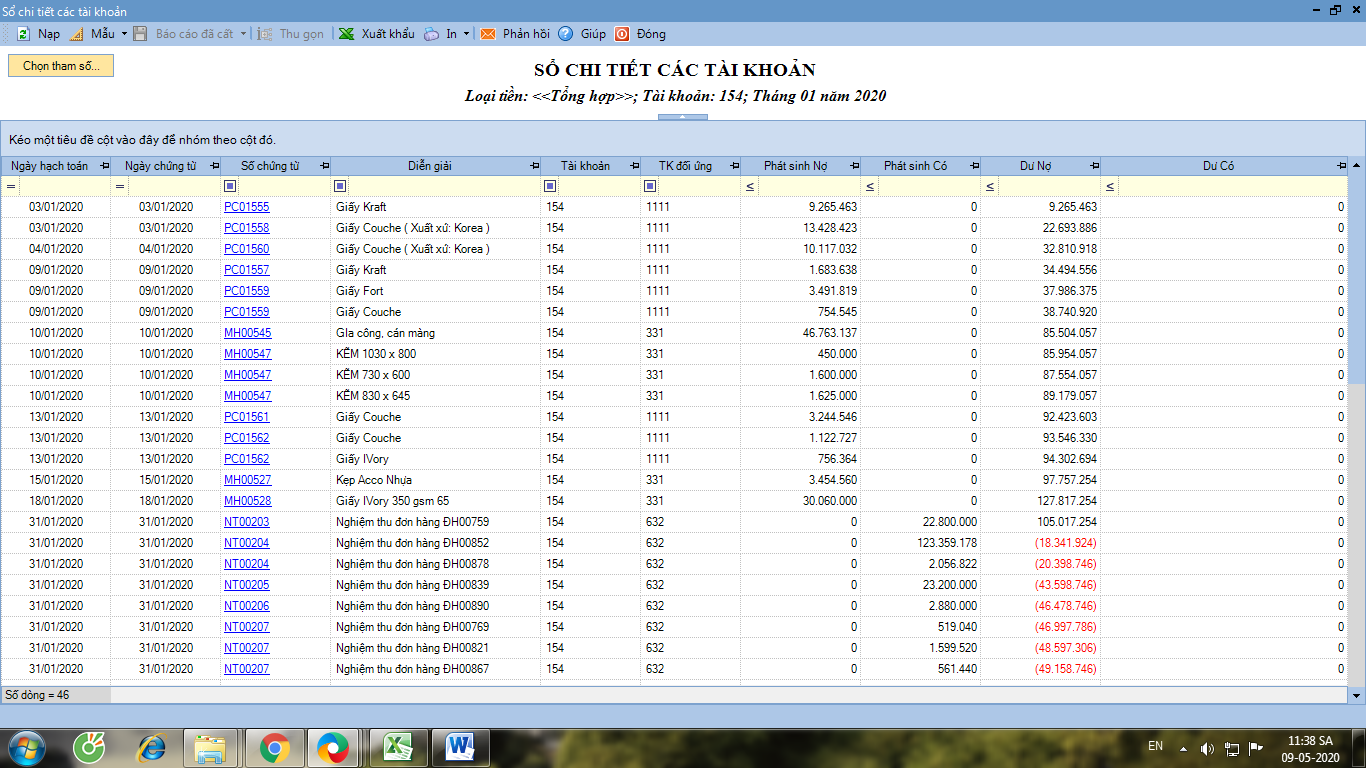Click the vertical scrollbar down arrow
1366x768 pixels.
pos(1357,695)
